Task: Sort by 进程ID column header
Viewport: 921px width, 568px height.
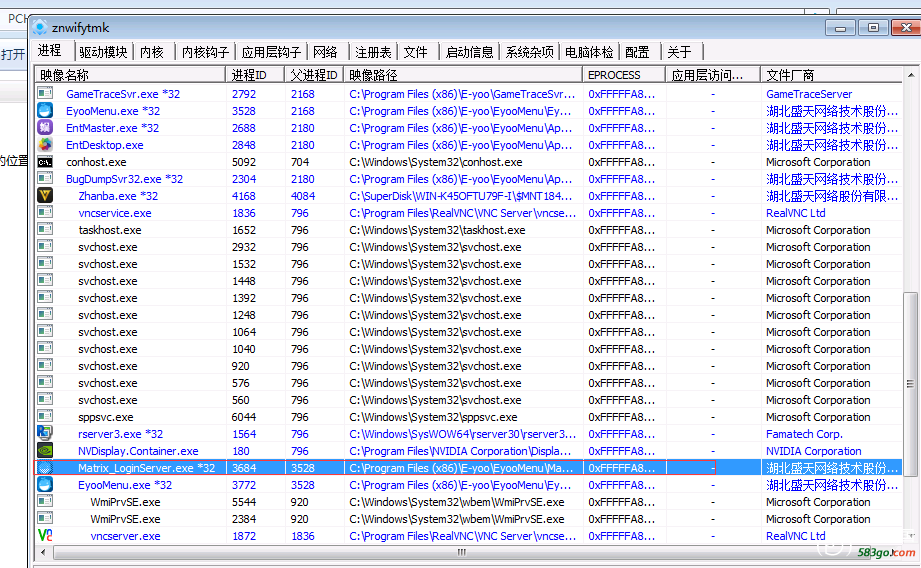Action: [255, 75]
